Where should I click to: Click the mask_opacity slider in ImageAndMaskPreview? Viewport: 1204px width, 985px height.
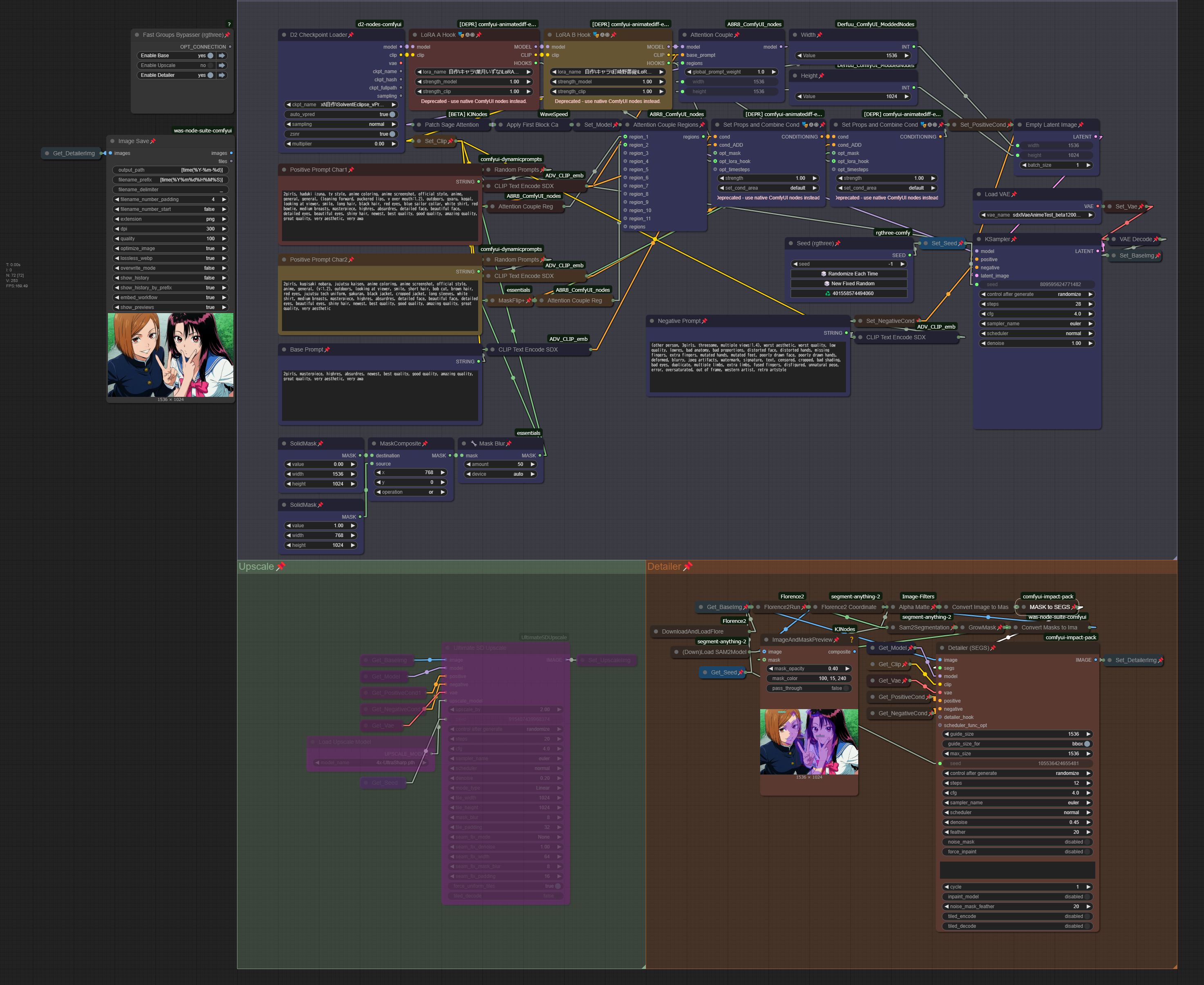coord(808,668)
